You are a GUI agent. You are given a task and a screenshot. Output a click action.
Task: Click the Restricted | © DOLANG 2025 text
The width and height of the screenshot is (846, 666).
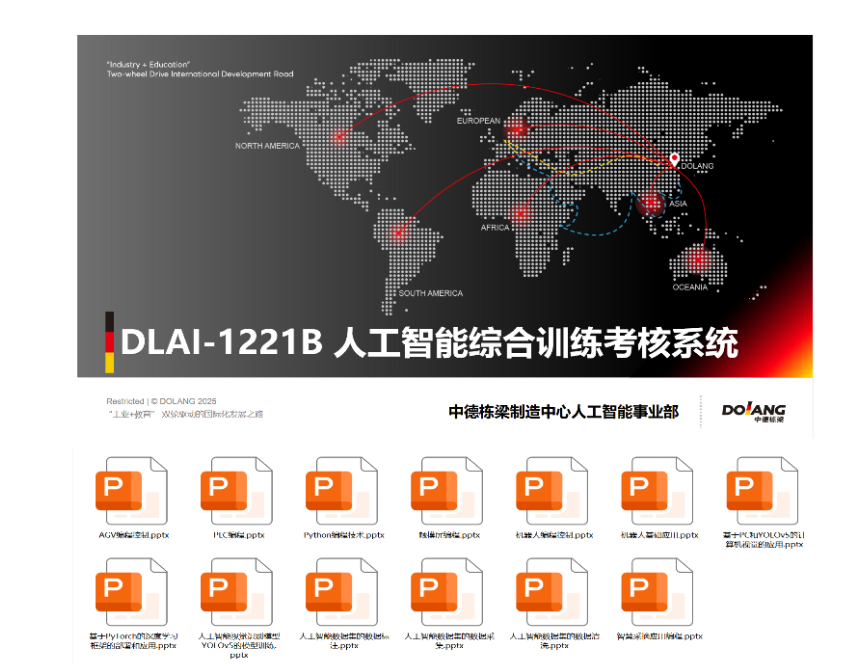pos(161,402)
